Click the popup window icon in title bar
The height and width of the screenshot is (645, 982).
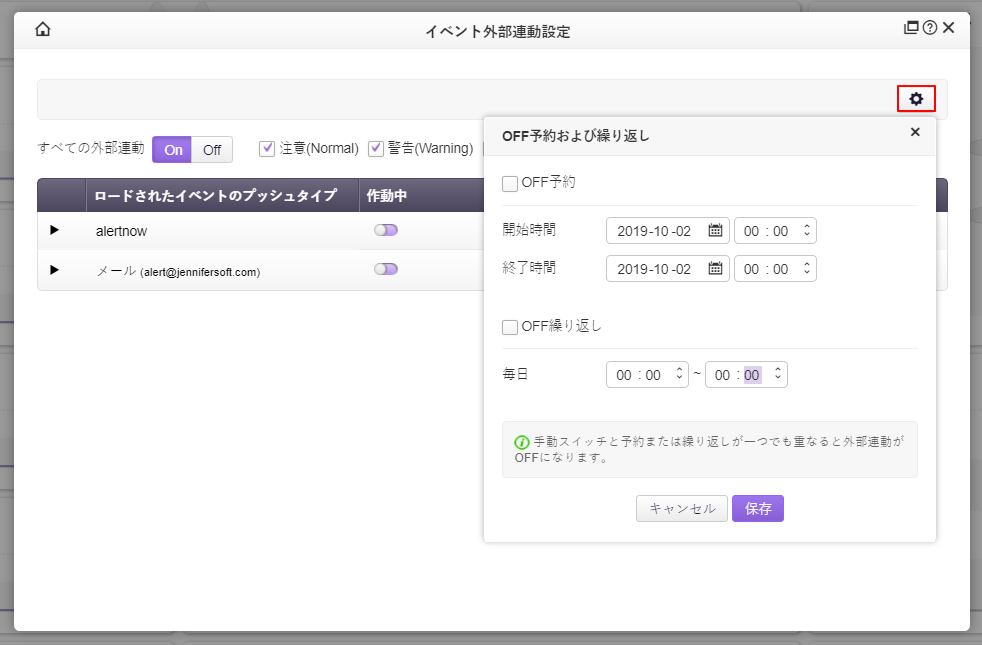tap(911, 28)
